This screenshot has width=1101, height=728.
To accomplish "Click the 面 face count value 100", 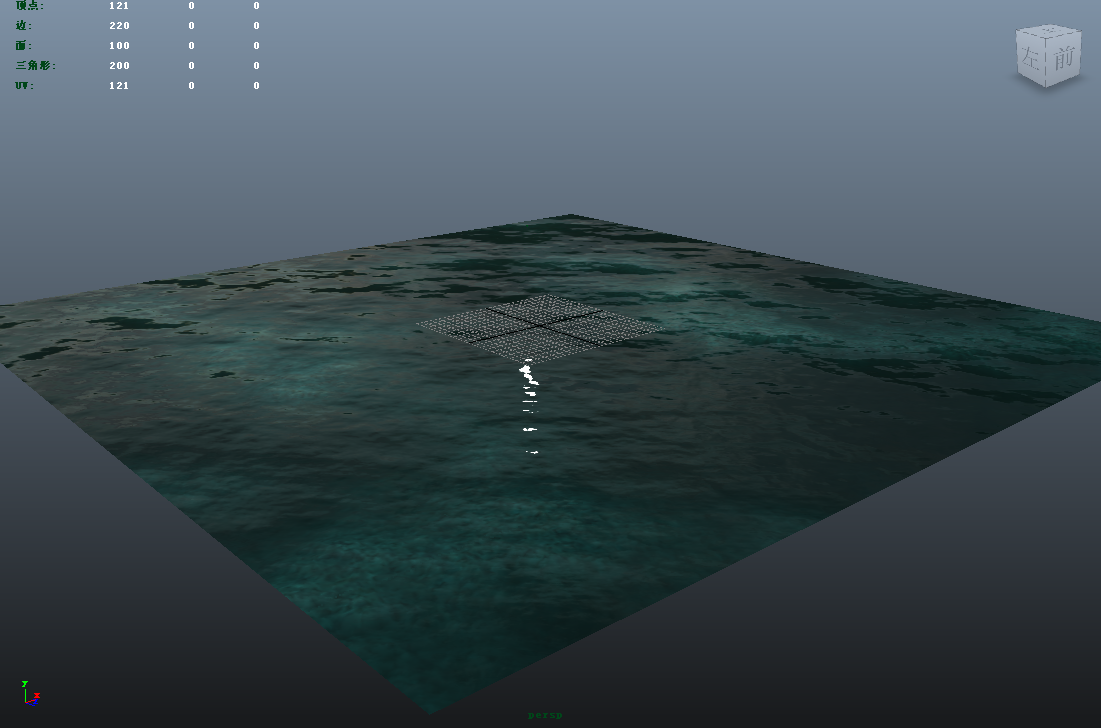I will tap(118, 45).
